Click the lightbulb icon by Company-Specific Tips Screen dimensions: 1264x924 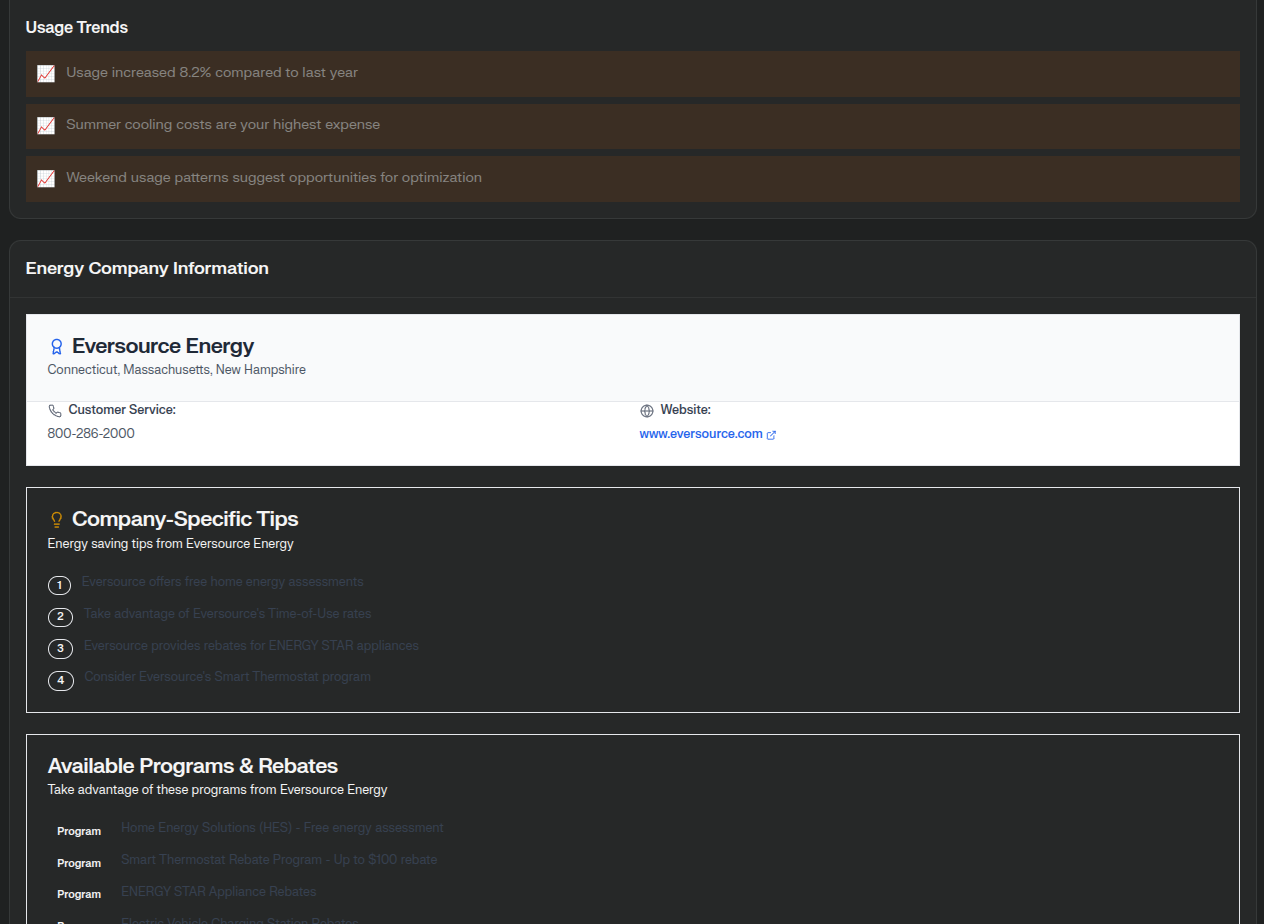[56, 520]
